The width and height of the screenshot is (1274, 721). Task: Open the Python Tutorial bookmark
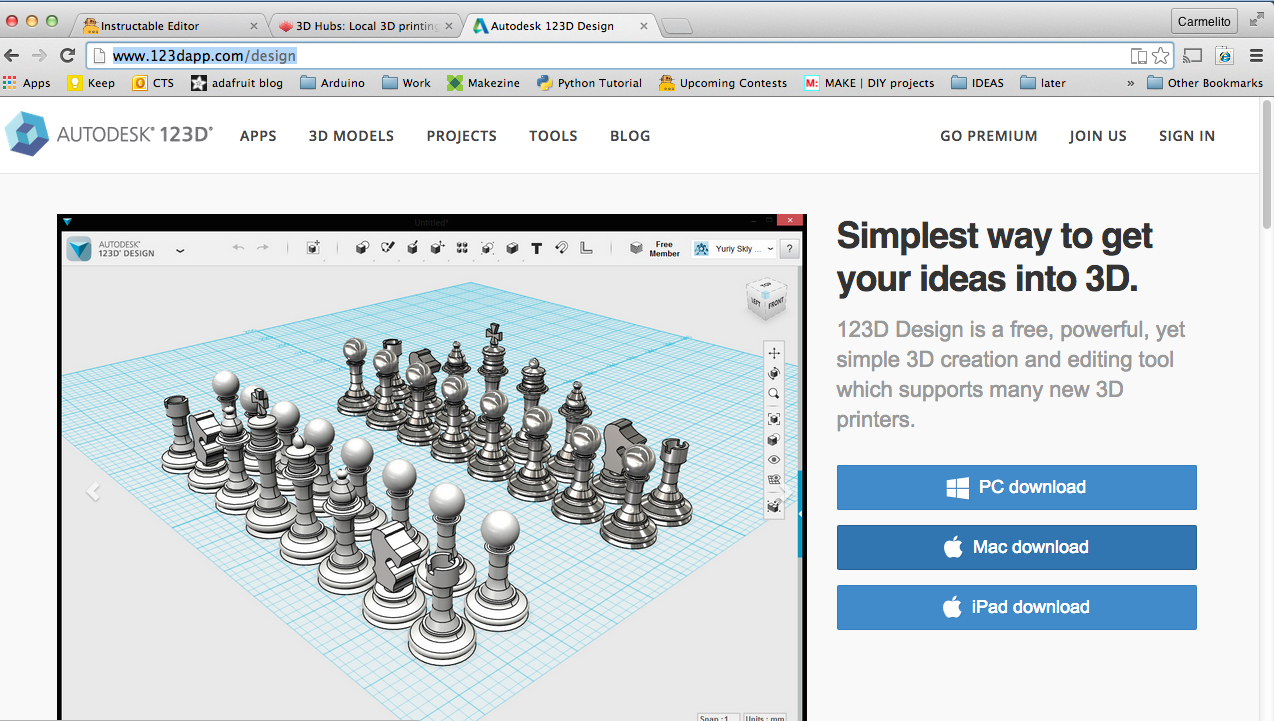tap(590, 83)
